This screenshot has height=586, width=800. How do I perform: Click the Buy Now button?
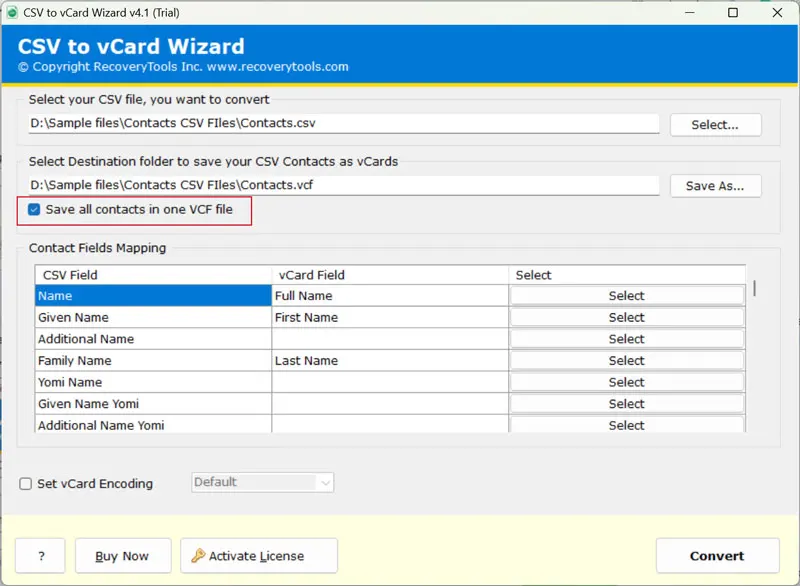coord(121,556)
